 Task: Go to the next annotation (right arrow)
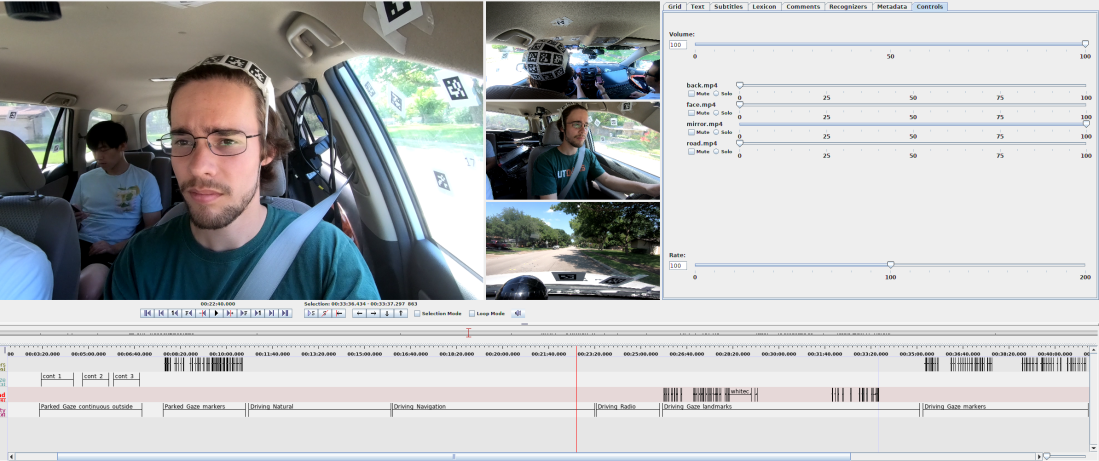pos(374,313)
